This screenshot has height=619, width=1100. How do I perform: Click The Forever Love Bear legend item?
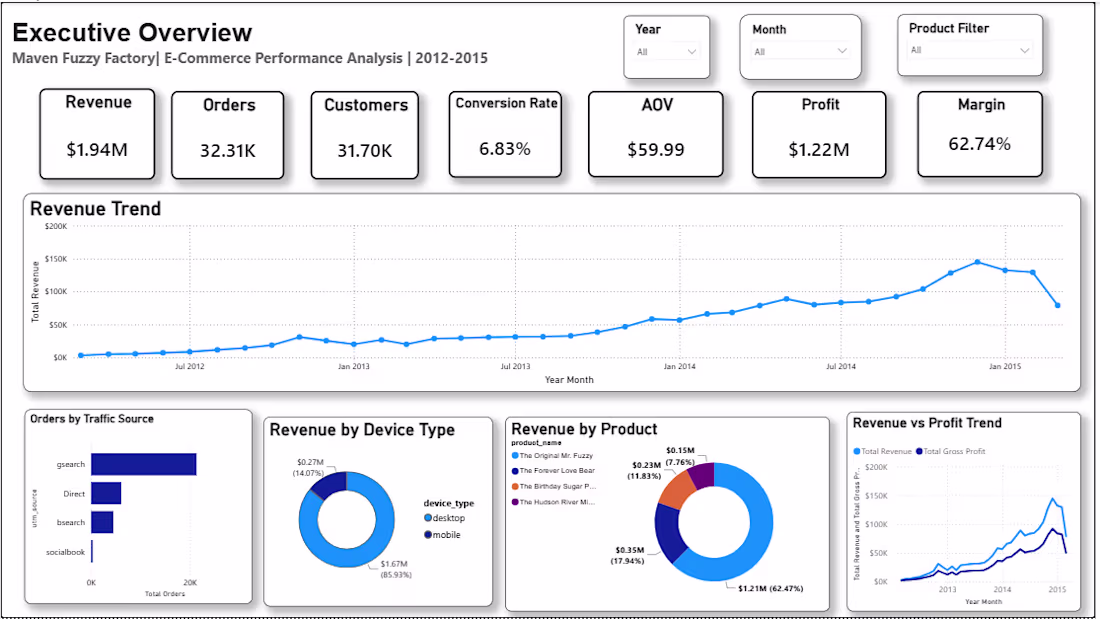click(553, 471)
